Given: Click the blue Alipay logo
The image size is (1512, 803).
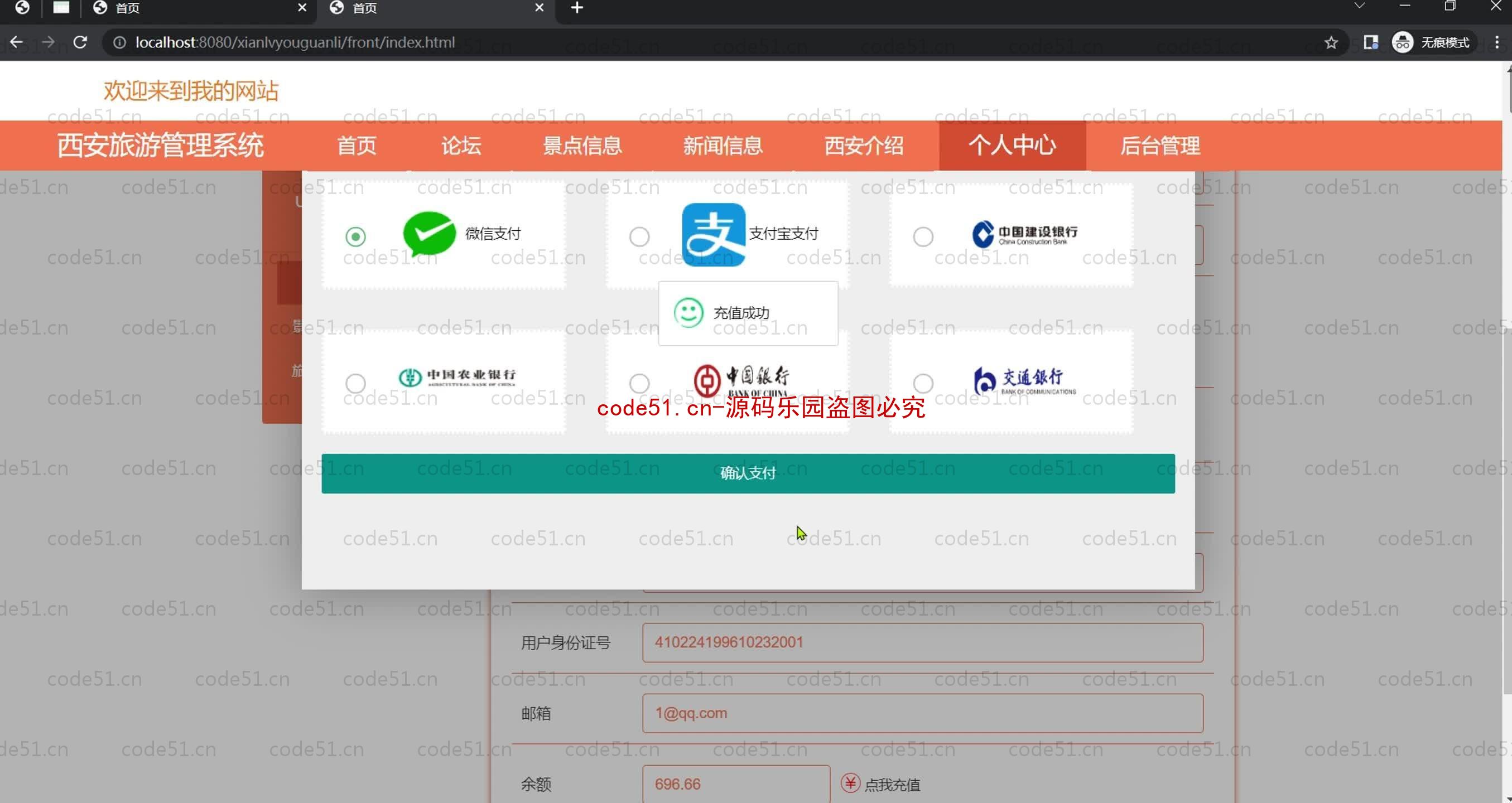Looking at the screenshot, I should pyautogui.click(x=713, y=235).
